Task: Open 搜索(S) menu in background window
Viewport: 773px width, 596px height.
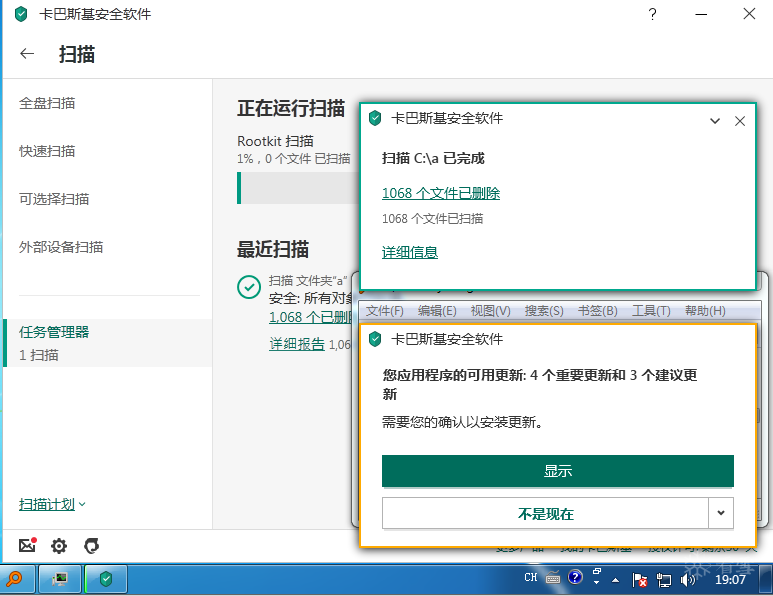Action: tap(544, 311)
